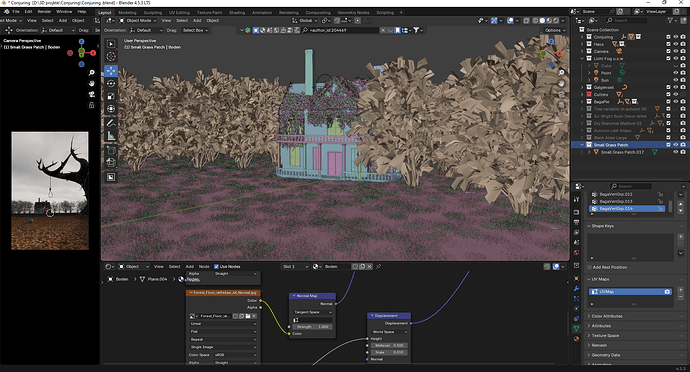Open the Global transform orientation dropdown
The height and width of the screenshot is (372, 690).
pos(305,20)
